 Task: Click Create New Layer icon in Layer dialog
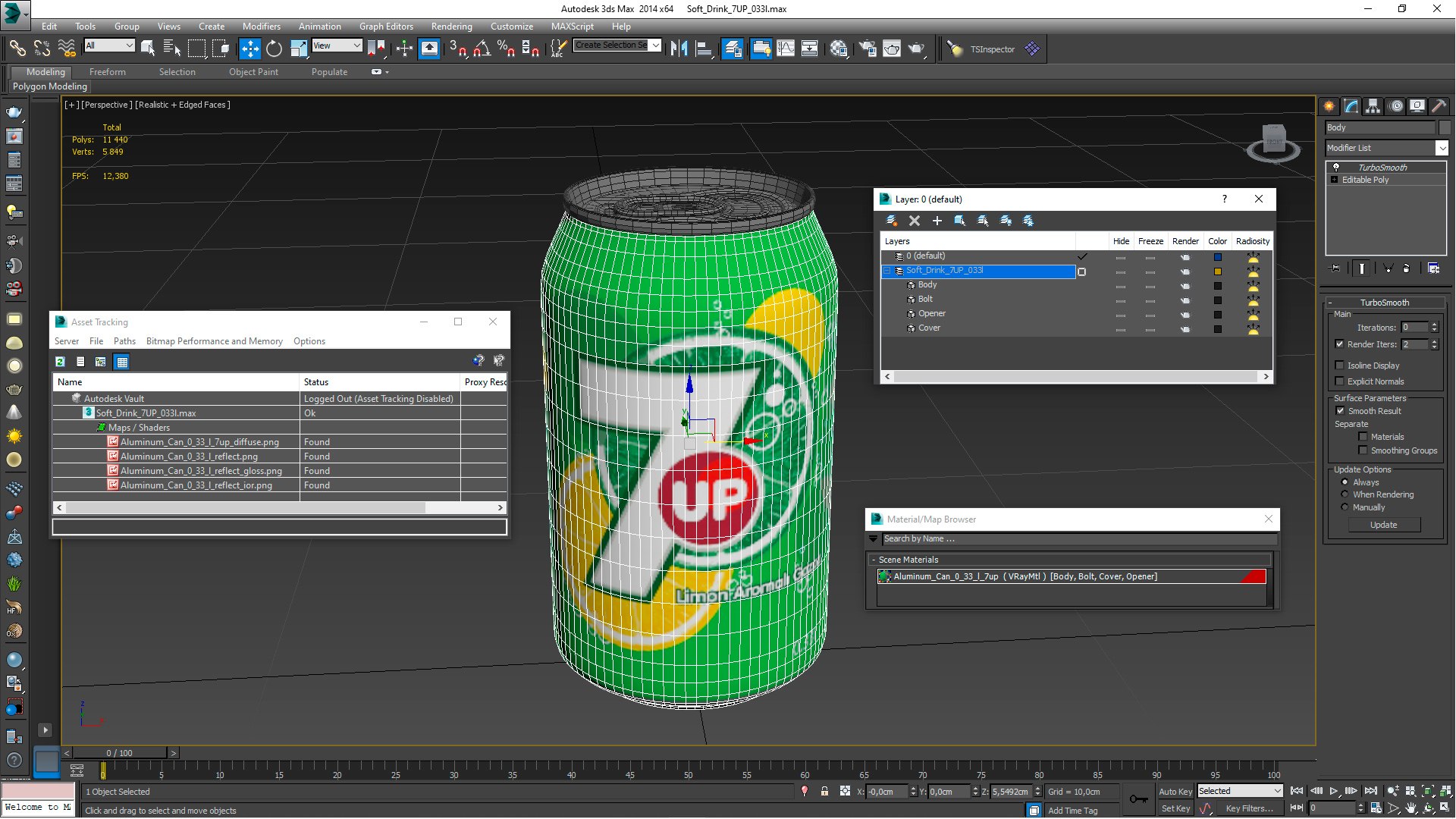[892, 221]
